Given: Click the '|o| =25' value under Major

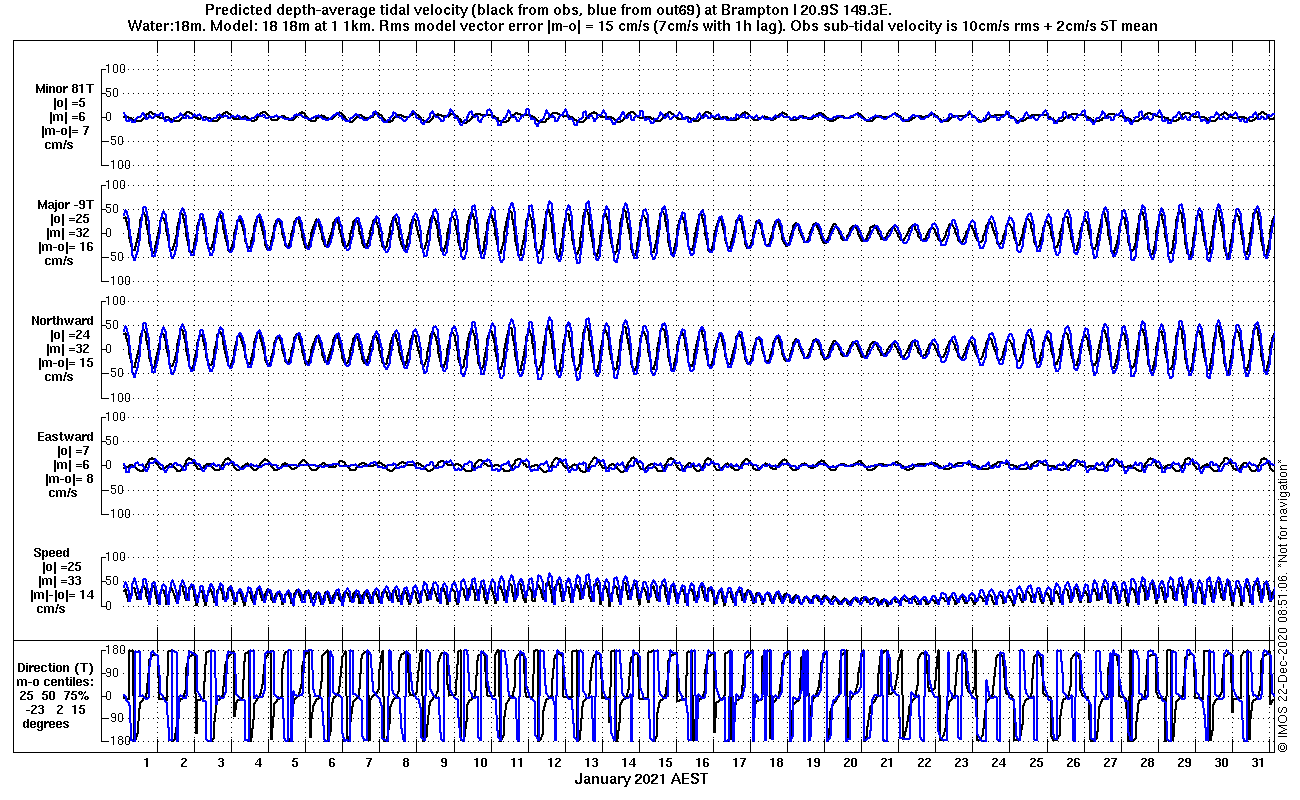Looking at the screenshot, I should point(70,219).
